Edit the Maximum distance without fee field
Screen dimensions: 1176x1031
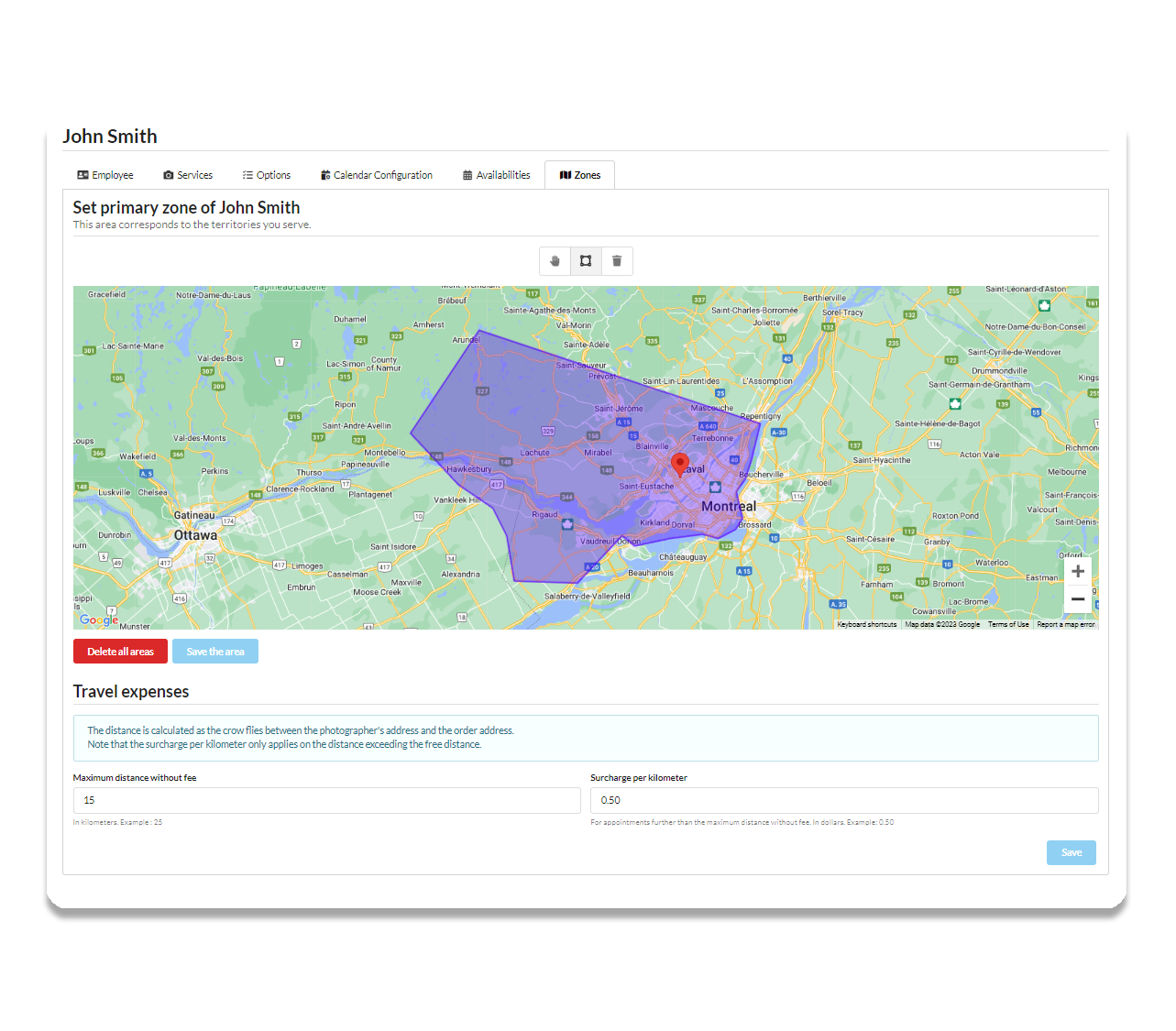tap(326, 800)
